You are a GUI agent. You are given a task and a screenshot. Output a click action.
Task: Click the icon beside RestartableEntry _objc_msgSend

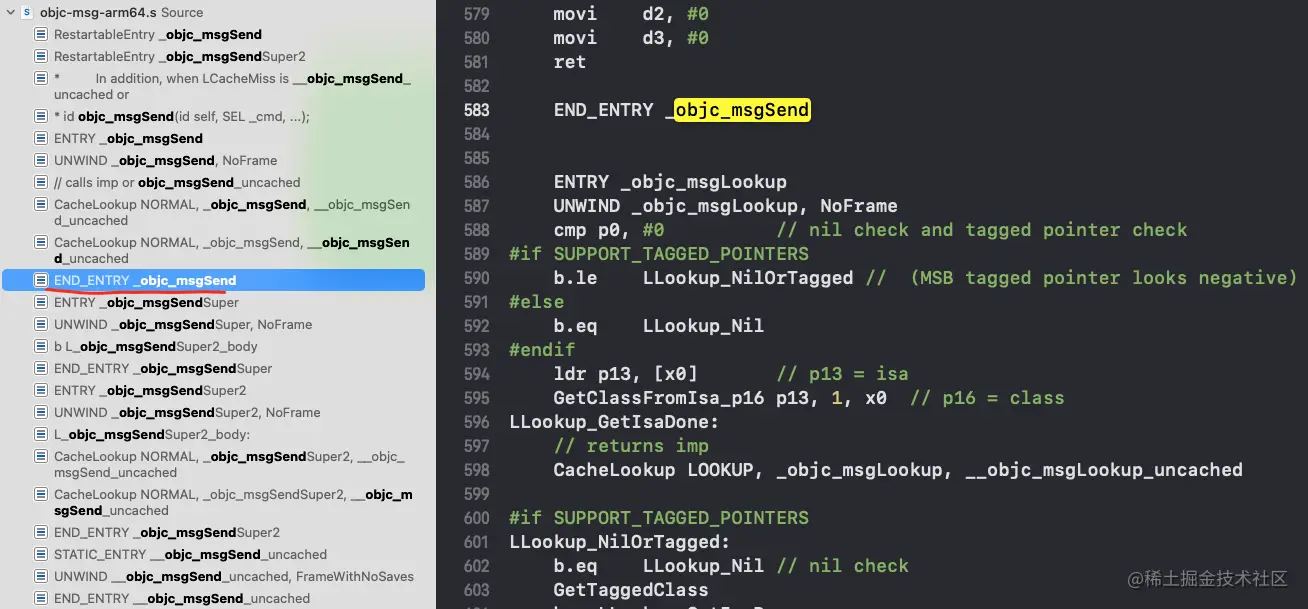pos(41,35)
